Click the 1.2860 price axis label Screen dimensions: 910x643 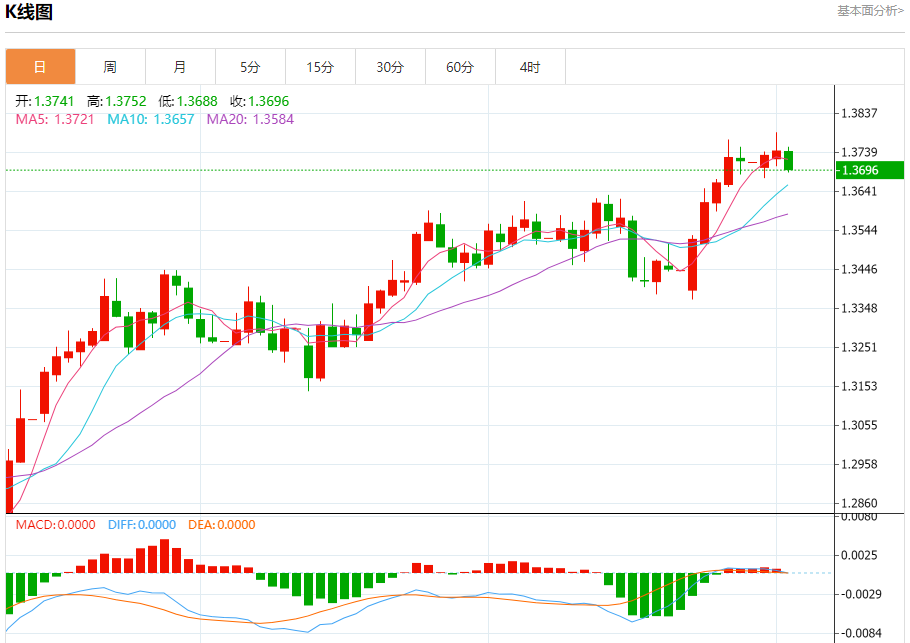click(x=860, y=503)
